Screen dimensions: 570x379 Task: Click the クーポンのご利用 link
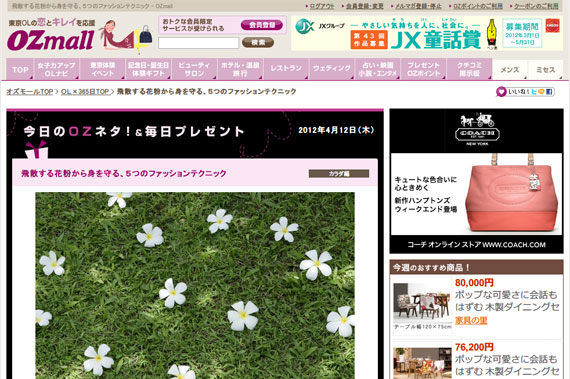pyautogui.click(x=536, y=6)
